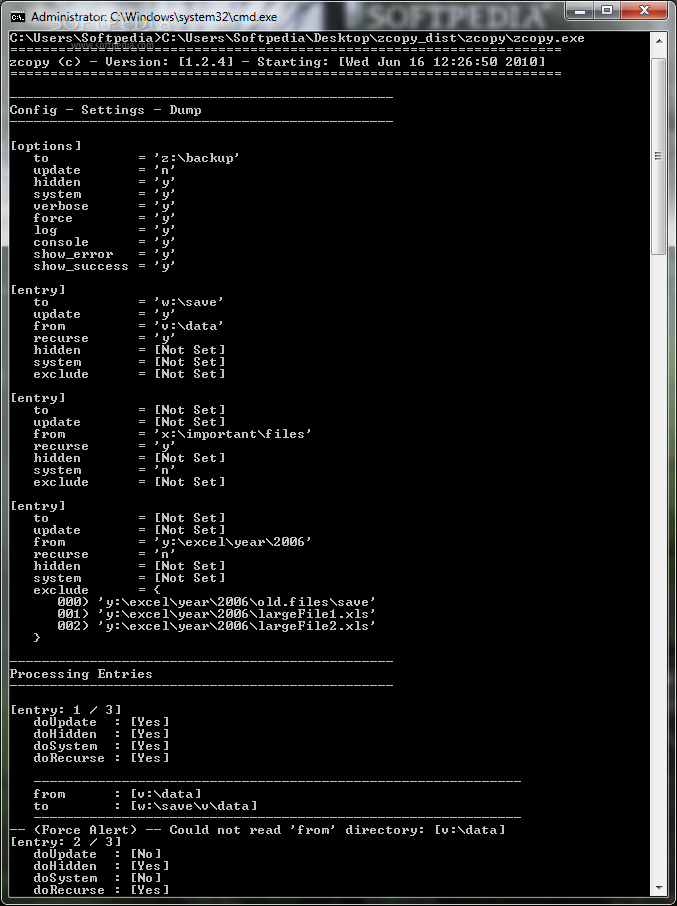The image size is (677, 906).
Task: Click the Administrator cmd.exe title bar text
Action: pyautogui.click(x=154, y=16)
